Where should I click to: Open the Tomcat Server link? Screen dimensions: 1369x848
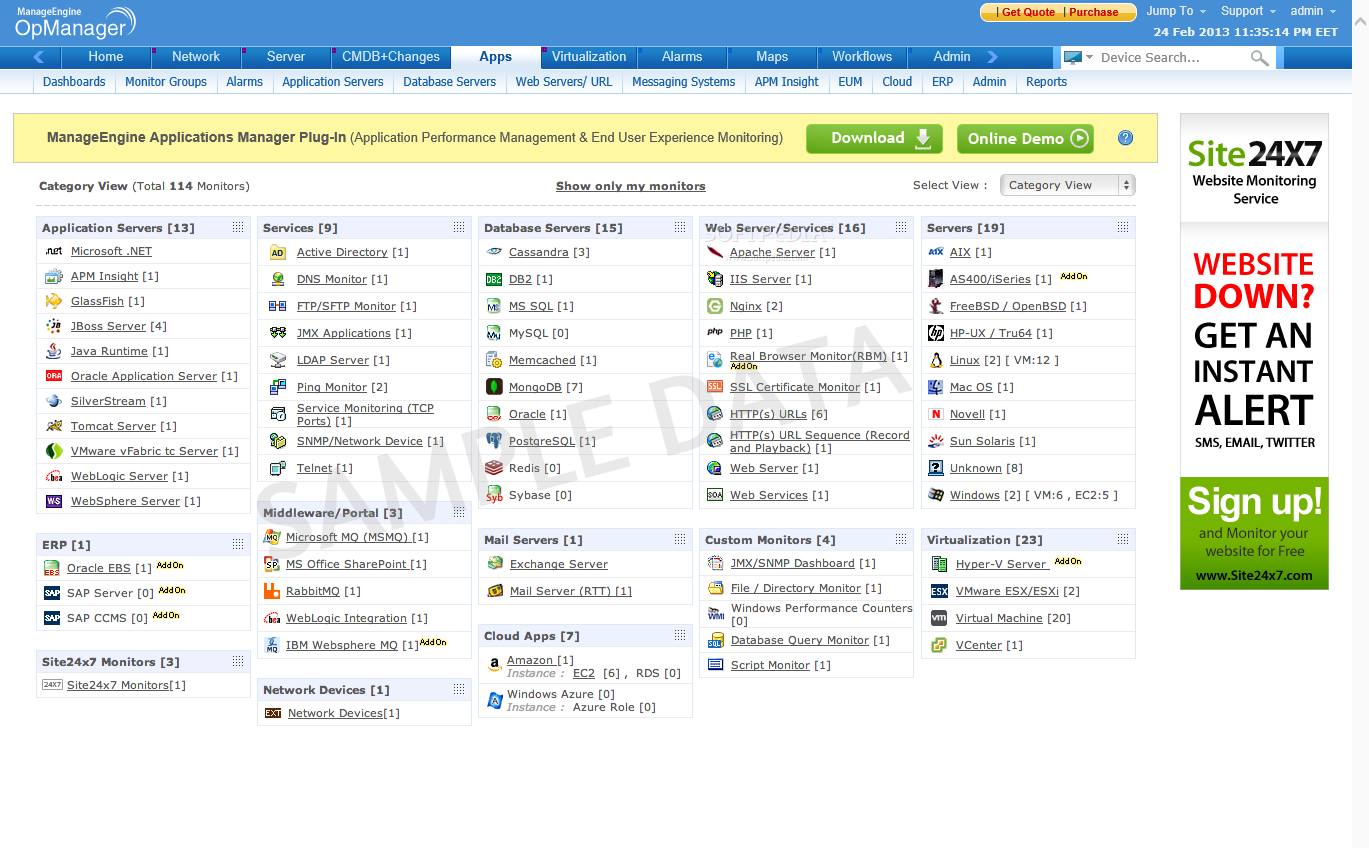point(114,426)
